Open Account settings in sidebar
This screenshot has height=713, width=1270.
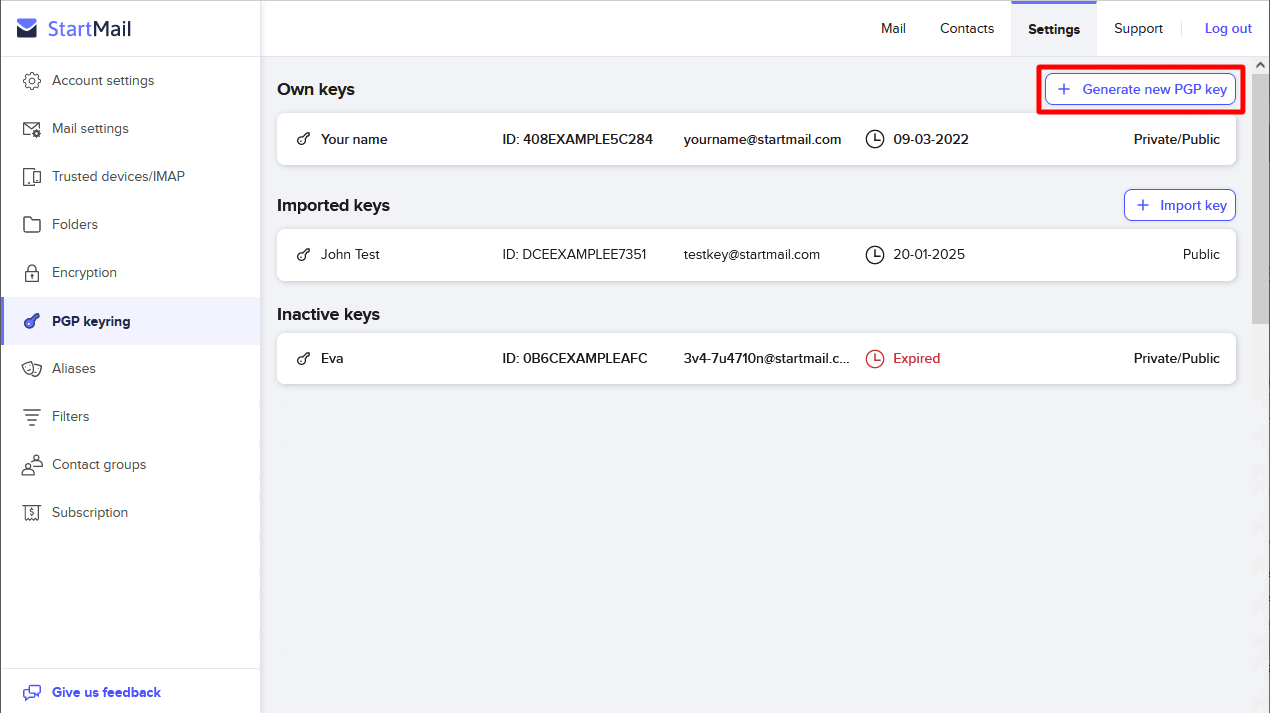(130, 81)
